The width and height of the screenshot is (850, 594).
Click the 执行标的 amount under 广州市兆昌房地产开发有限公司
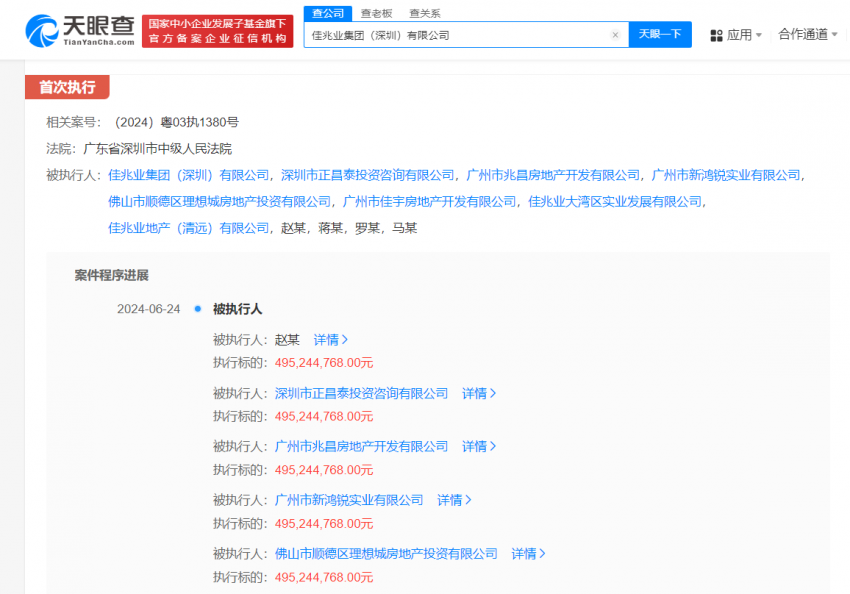click(x=324, y=470)
